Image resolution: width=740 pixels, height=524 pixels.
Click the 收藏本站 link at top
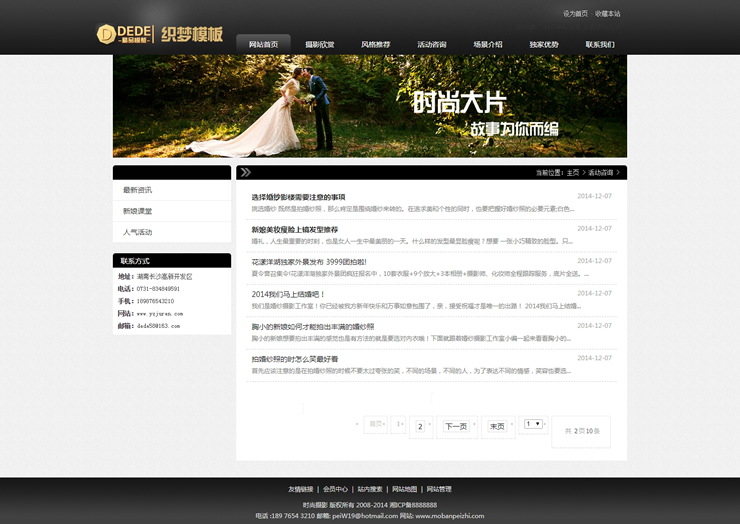(x=607, y=14)
